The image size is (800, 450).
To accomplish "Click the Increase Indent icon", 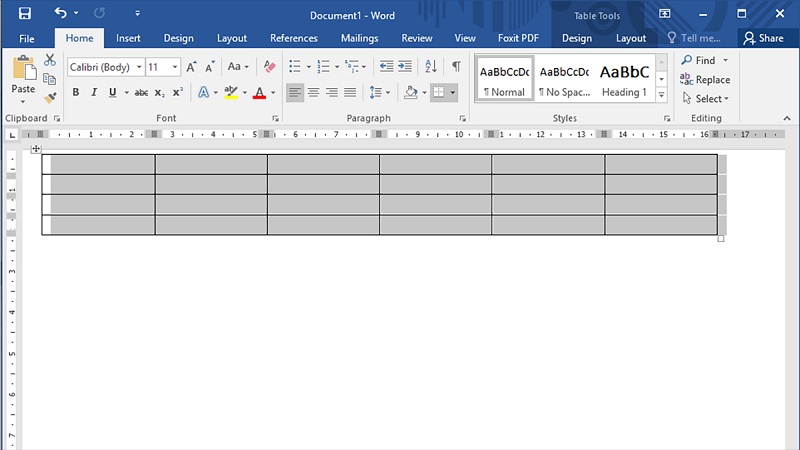I will (405, 66).
